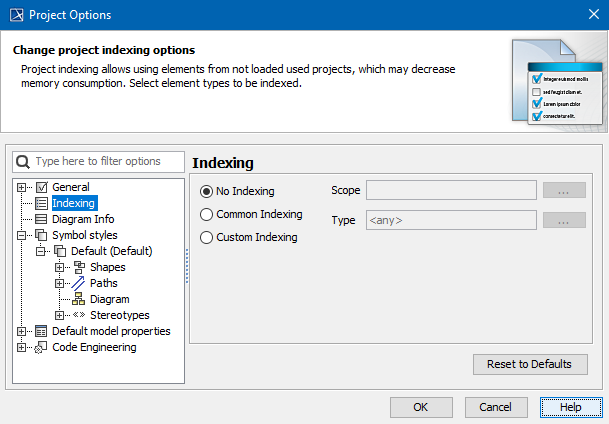This screenshot has width=609, height=424.
Task: Click the Symbol styles icon
Action: tap(42, 235)
